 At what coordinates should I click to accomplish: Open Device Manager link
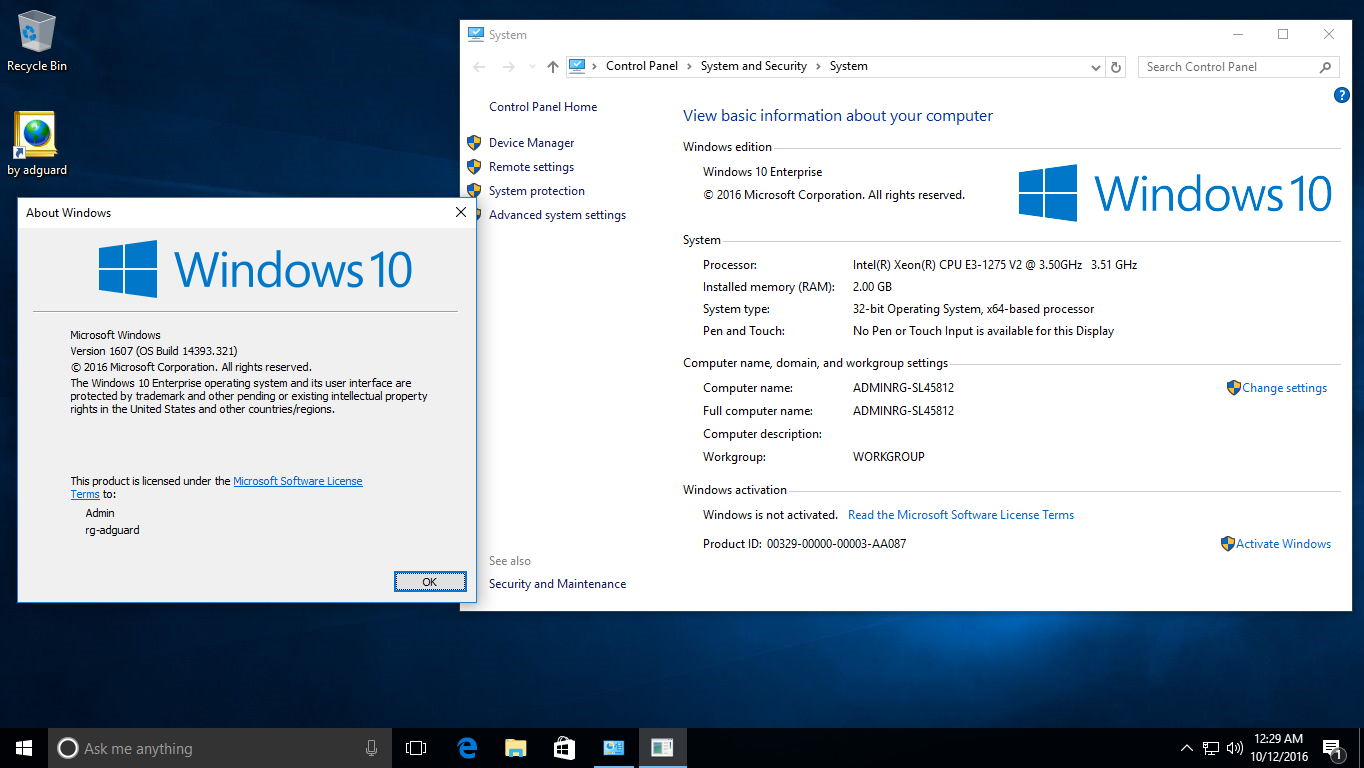532,143
